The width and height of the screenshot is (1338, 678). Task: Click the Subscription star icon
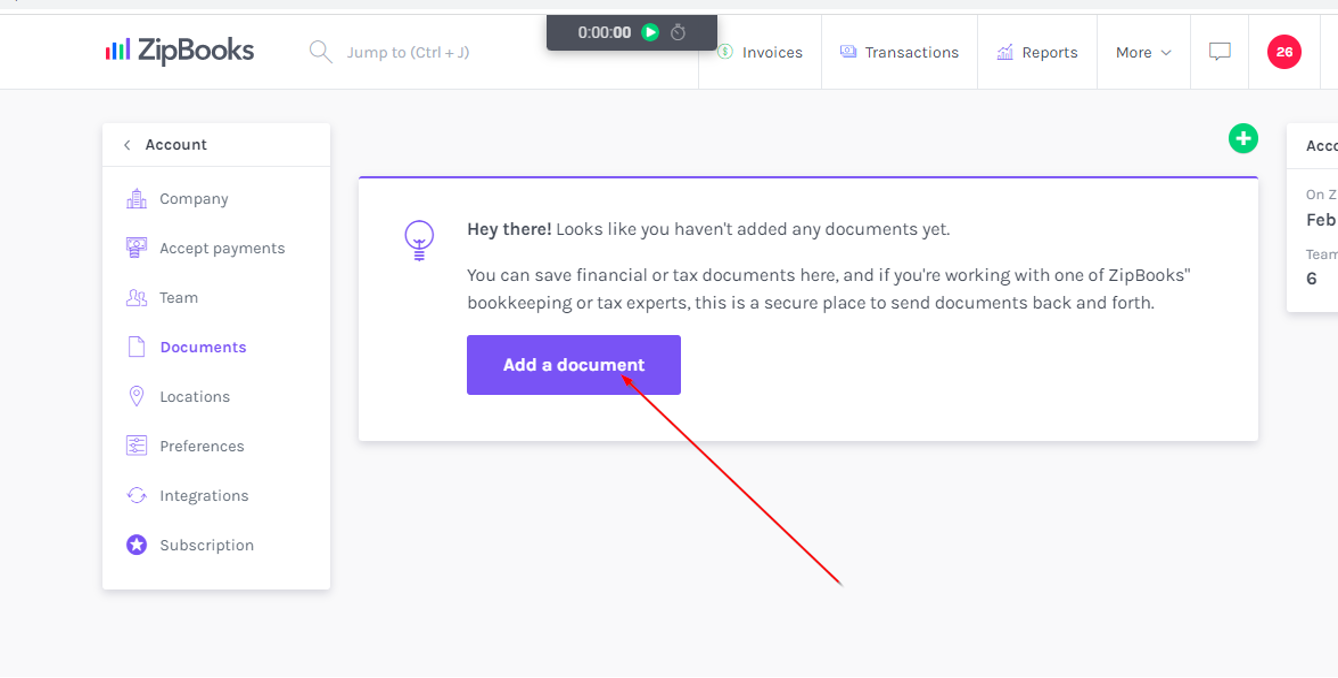(x=137, y=545)
